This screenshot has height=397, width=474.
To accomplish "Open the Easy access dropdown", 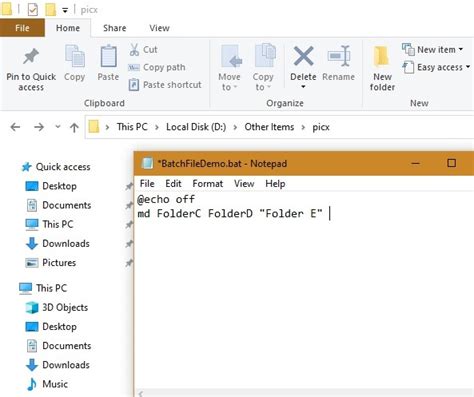I will pyautogui.click(x=436, y=67).
